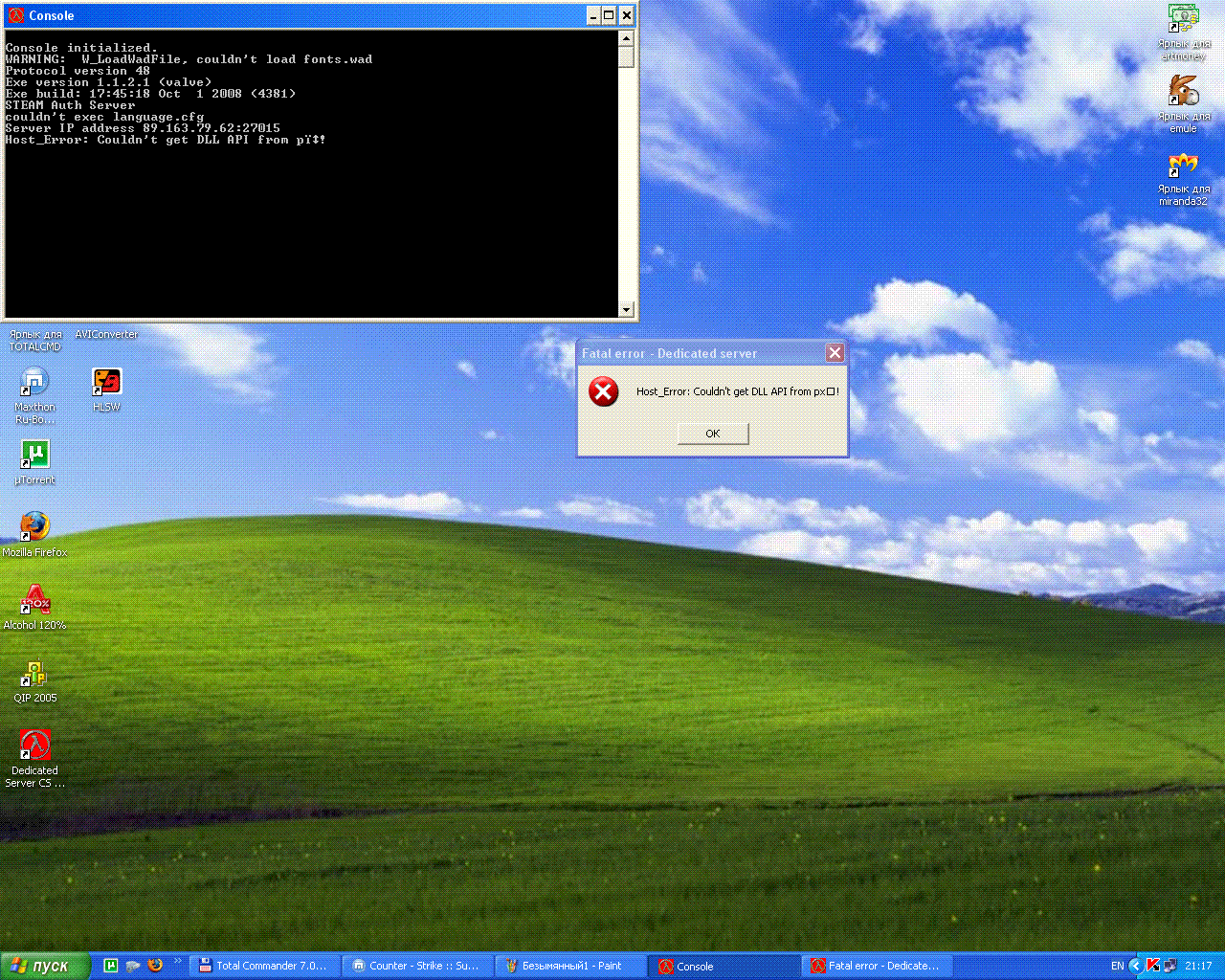The image size is (1225, 980).
Task: Click the network tray icon beside the clock
Action: tap(1170, 966)
